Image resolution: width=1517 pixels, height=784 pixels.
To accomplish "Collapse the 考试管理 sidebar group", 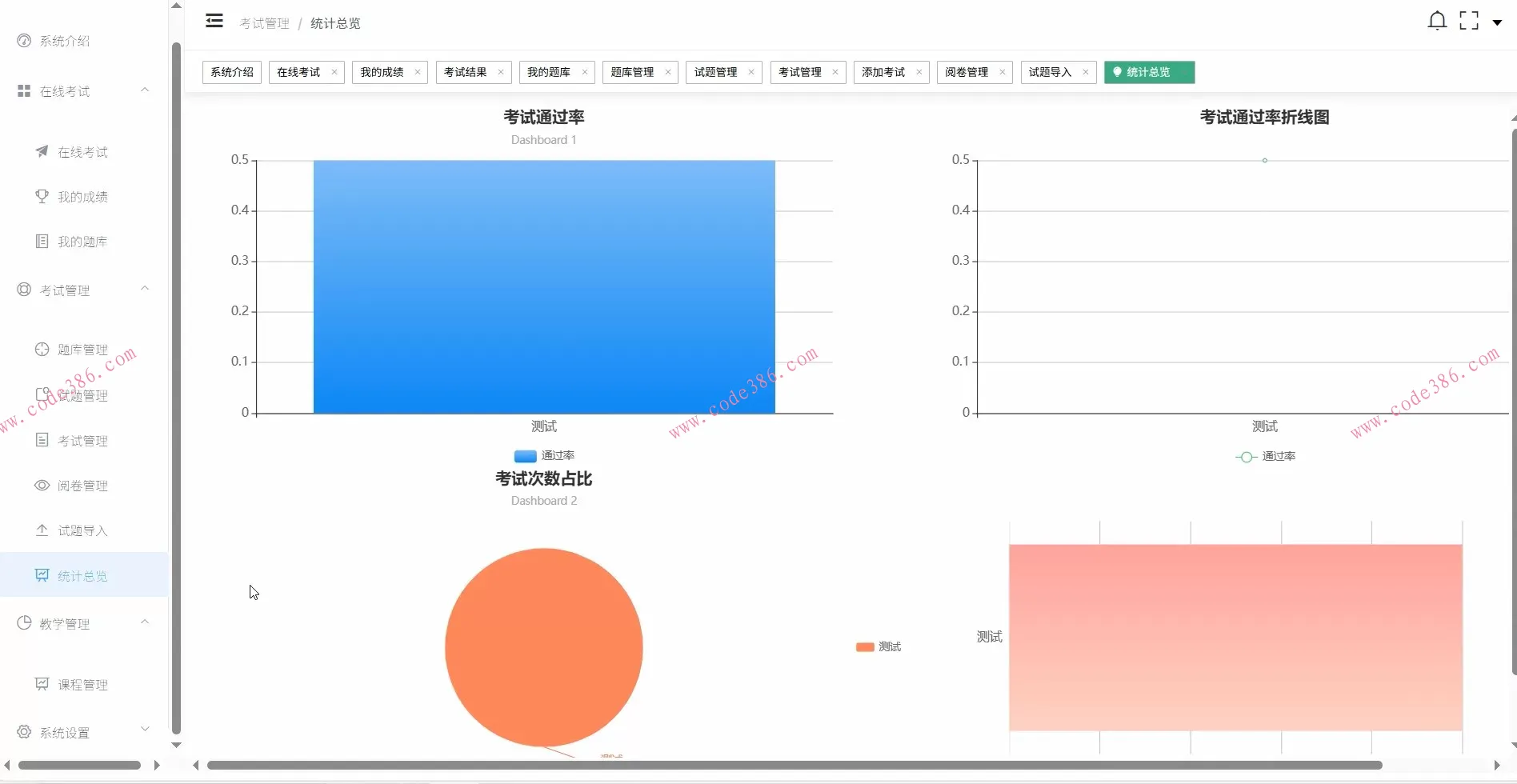I will (145, 289).
